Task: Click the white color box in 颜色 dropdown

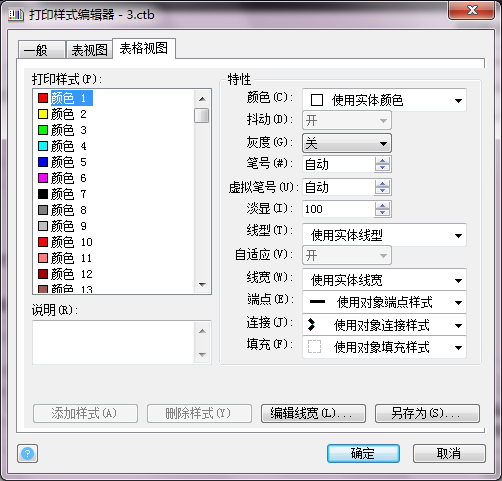Action: coord(317,100)
